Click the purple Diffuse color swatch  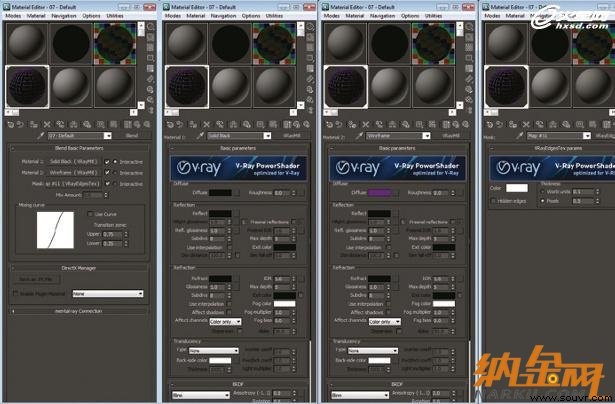(x=379, y=193)
